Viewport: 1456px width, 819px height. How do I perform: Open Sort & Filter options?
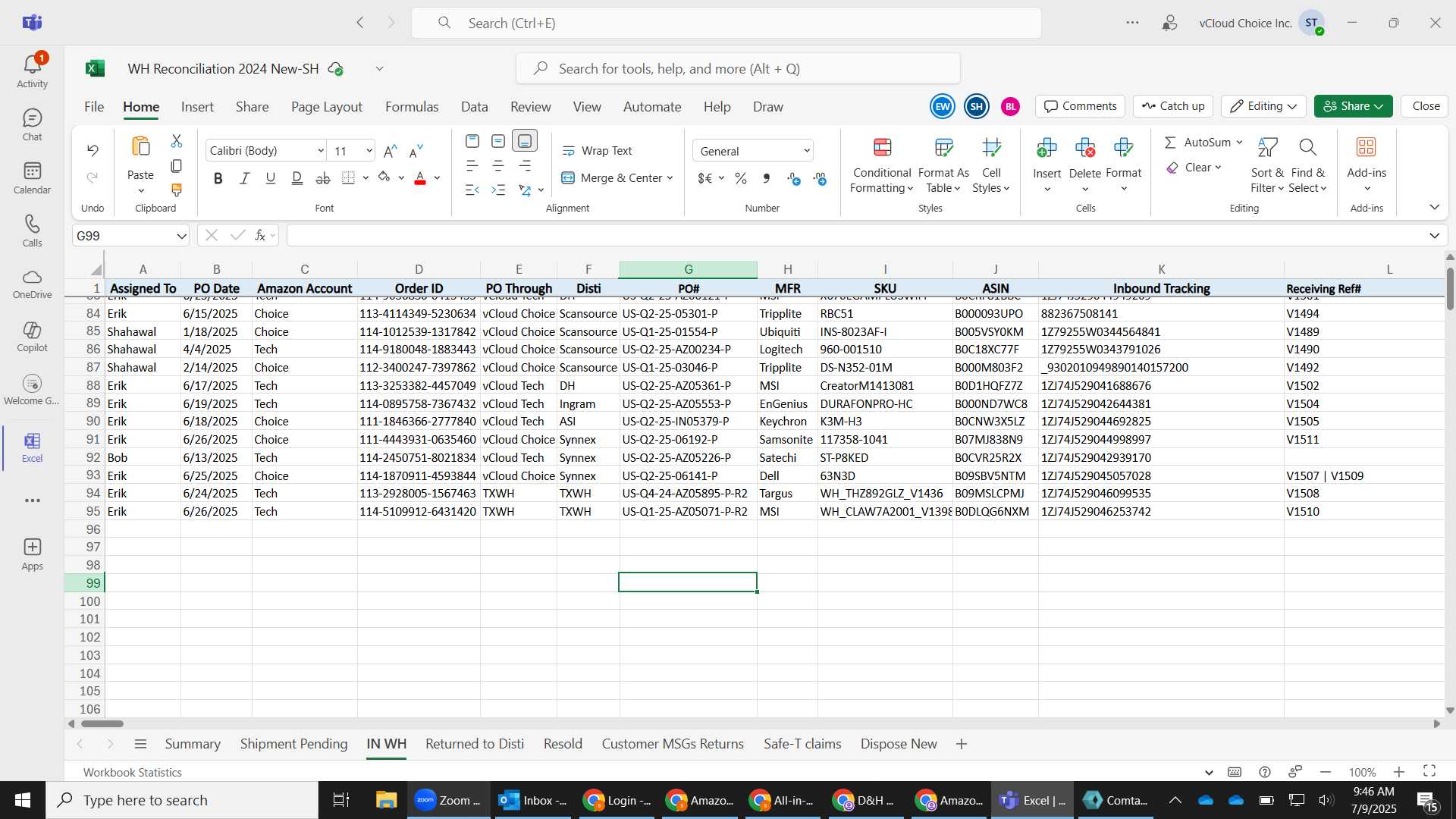pos(1267,165)
